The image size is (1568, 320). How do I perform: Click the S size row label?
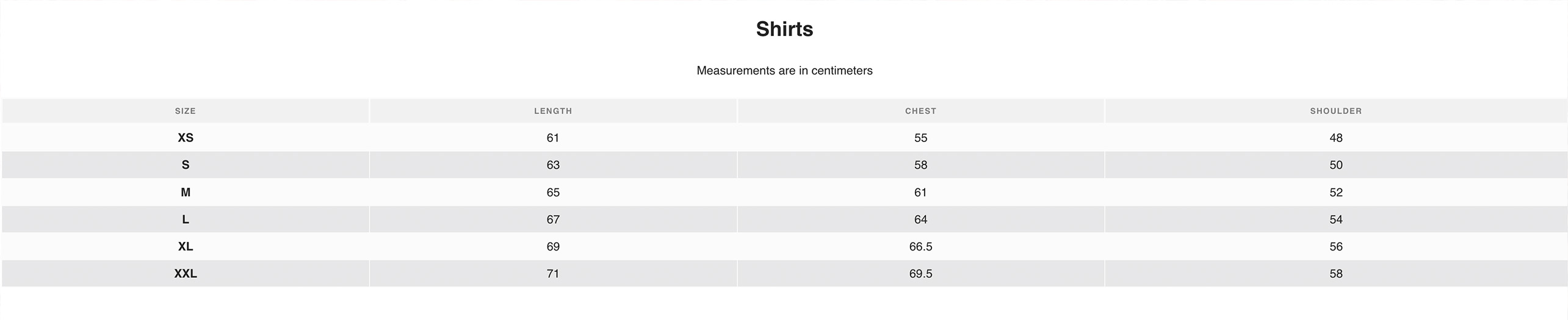click(186, 165)
